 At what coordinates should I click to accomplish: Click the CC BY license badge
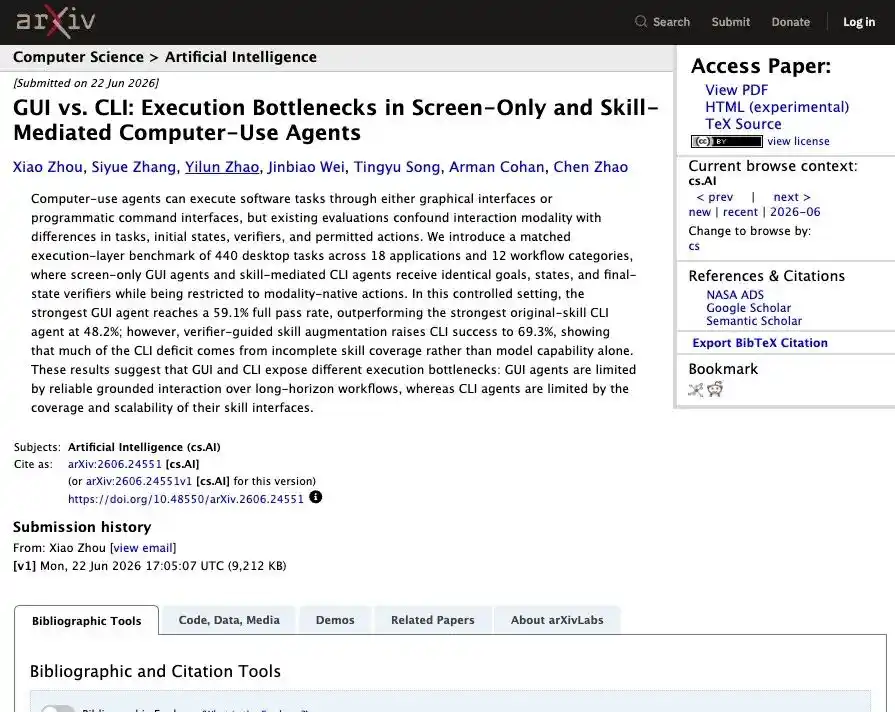click(x=726, y=141)
